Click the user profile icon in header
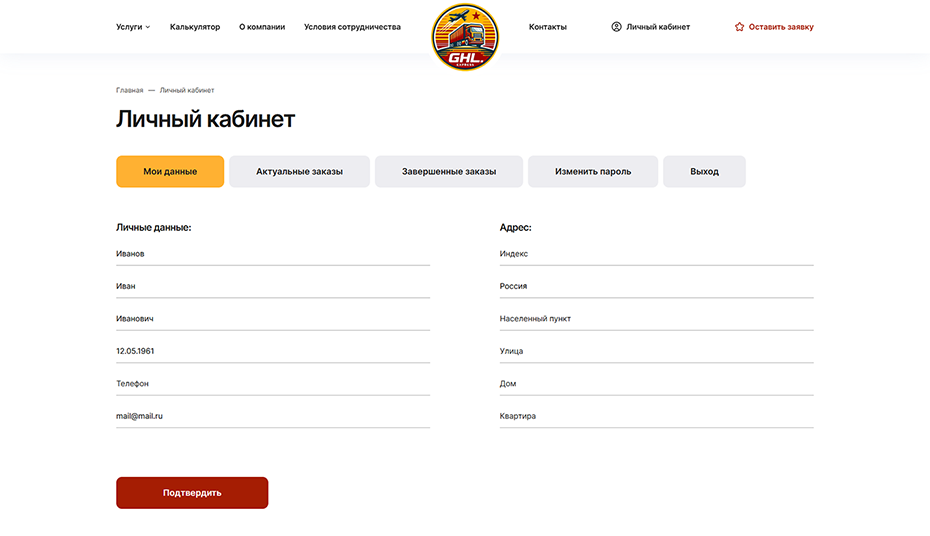The width and height of the screenshot is (930, 536). (616, 27)
